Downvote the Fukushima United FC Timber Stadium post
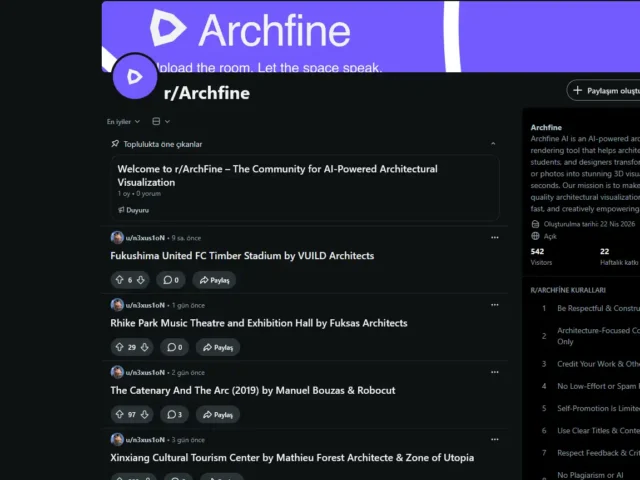 (141, 280)
